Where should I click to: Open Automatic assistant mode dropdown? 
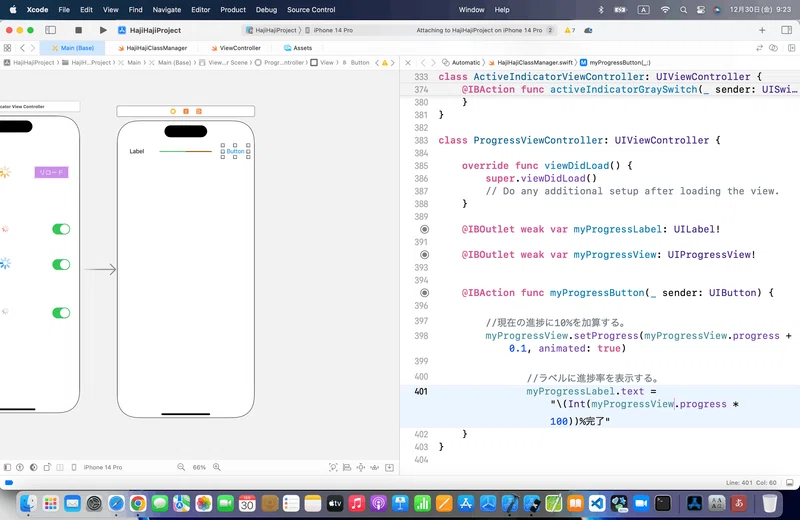(x=461, y=63)
